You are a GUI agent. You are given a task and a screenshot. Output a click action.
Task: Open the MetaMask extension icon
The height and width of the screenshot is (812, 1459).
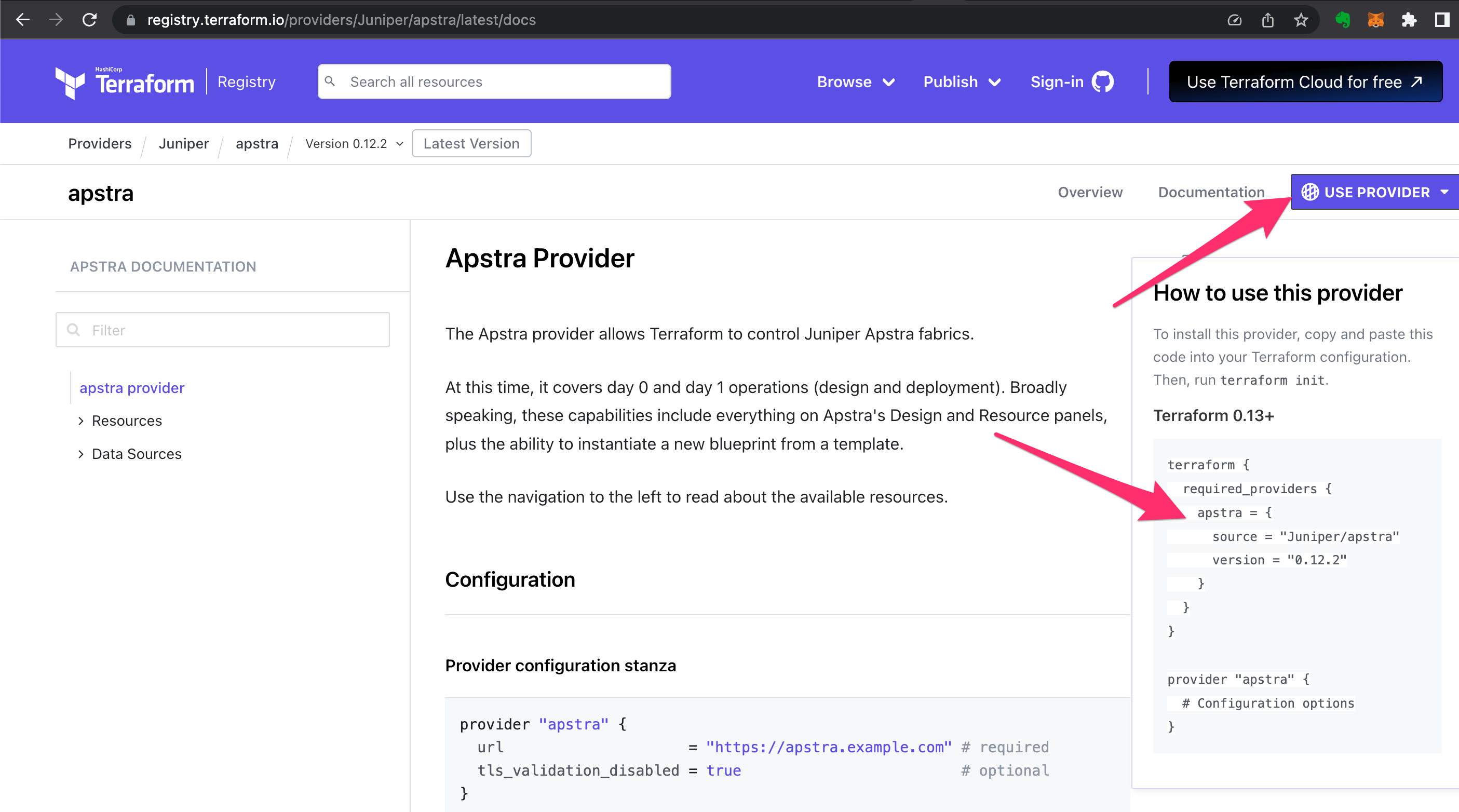point(1376,19)
